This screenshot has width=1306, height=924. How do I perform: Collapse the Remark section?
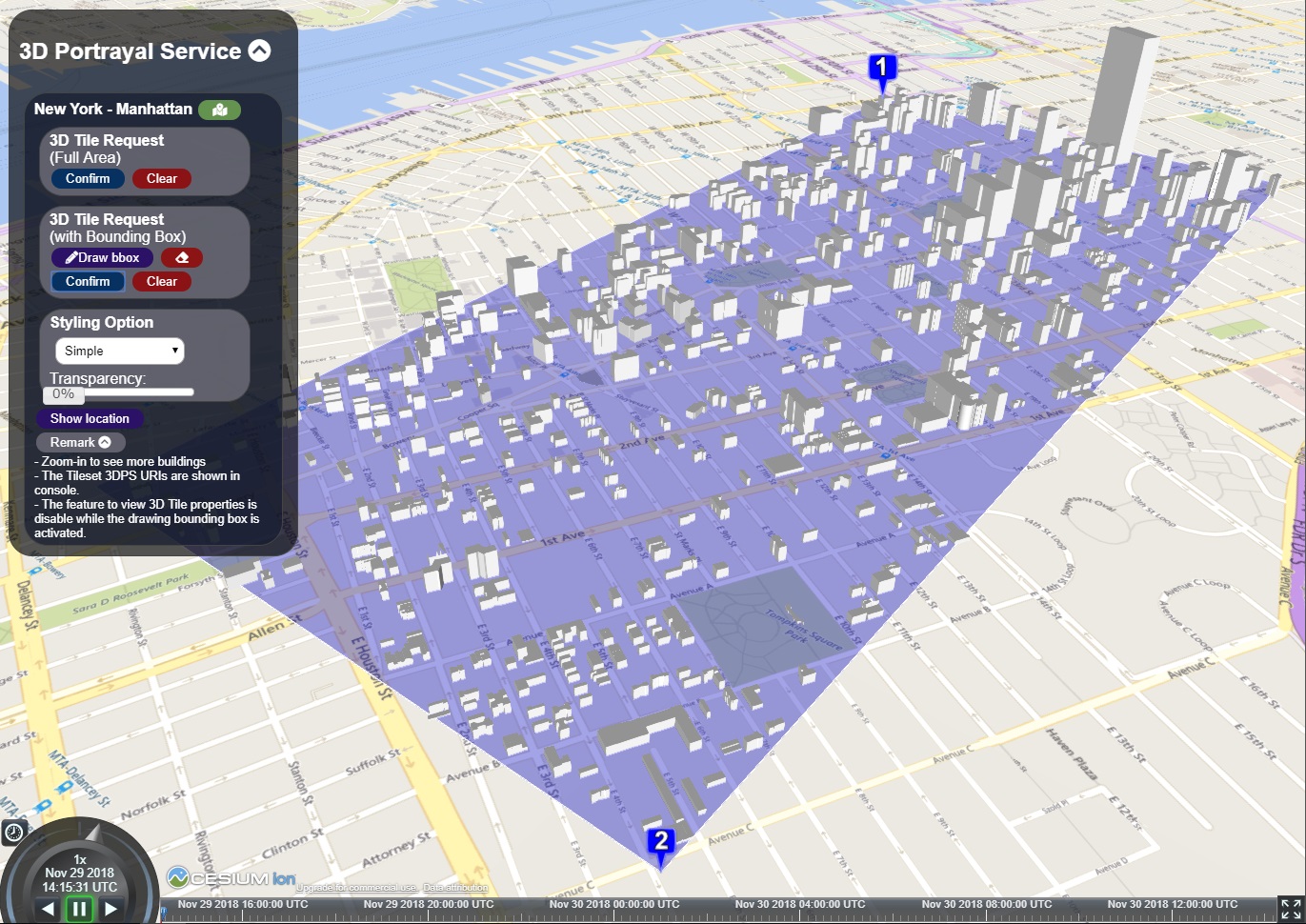tap(81, 442)
